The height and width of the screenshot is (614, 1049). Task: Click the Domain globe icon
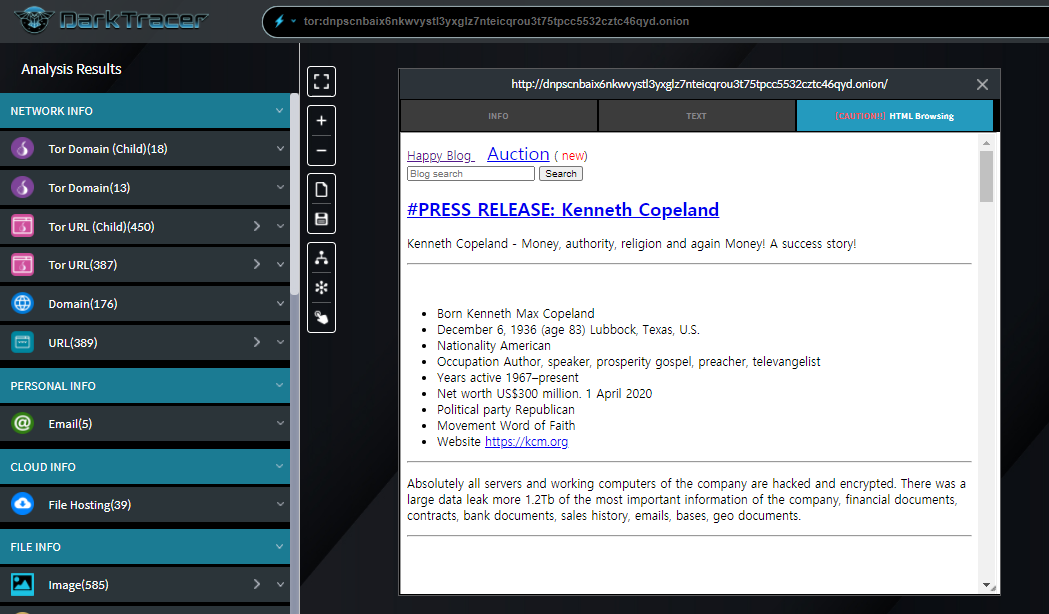(23, 304)
